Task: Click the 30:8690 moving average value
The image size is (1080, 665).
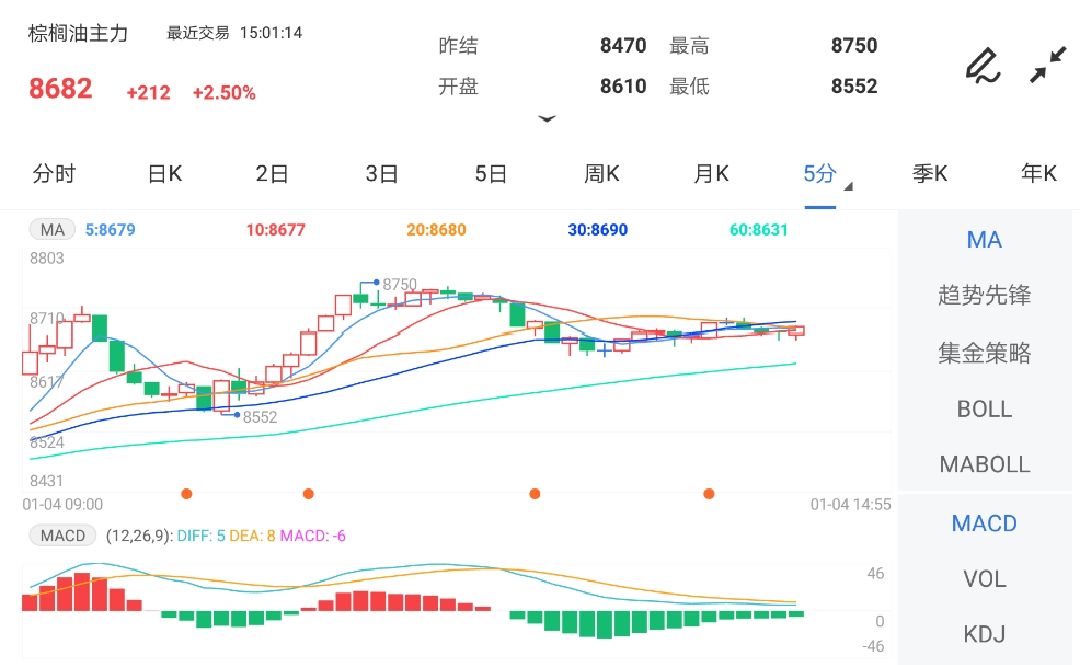Action: [597, 229]
